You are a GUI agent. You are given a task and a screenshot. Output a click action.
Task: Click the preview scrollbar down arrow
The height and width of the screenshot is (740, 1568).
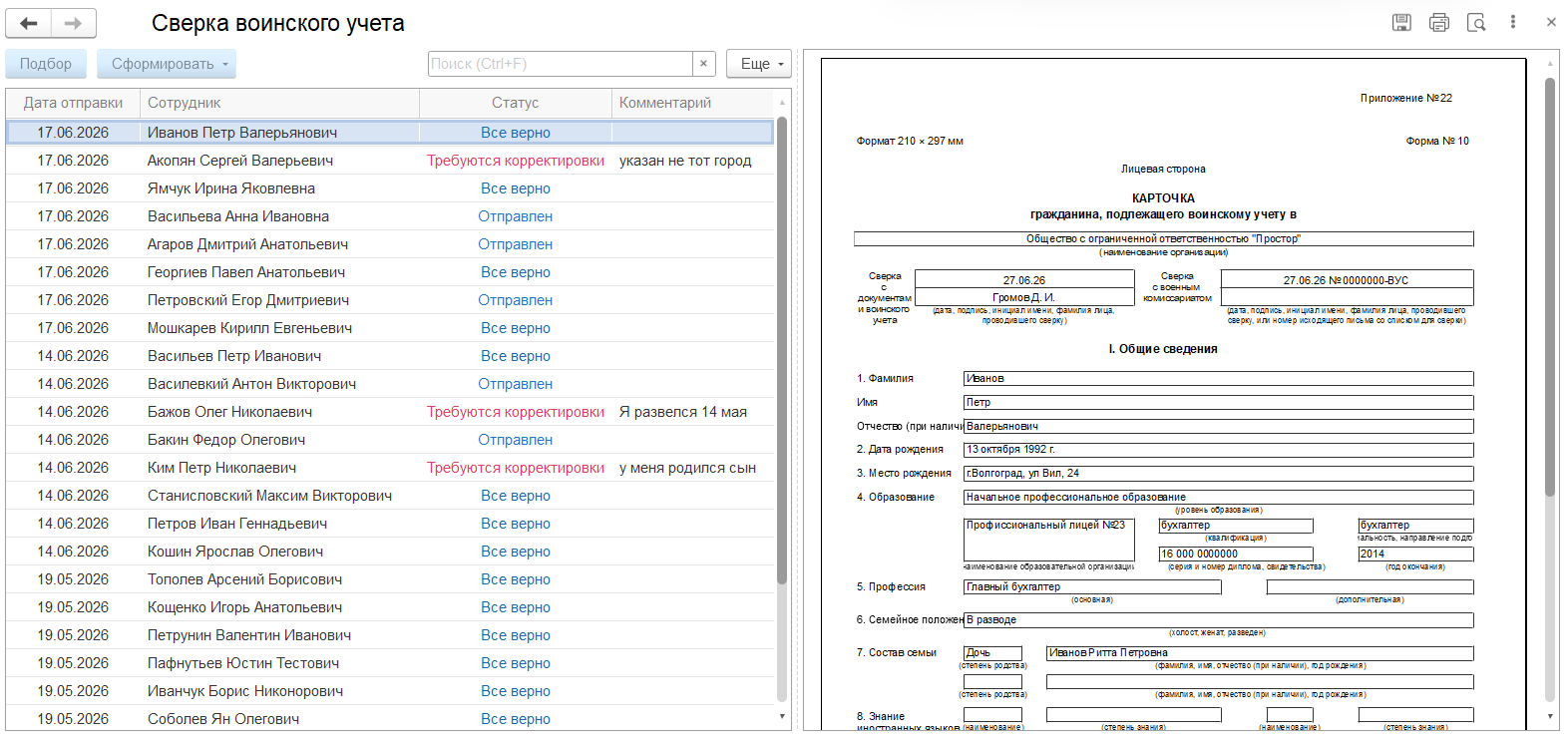(1550, 716)
